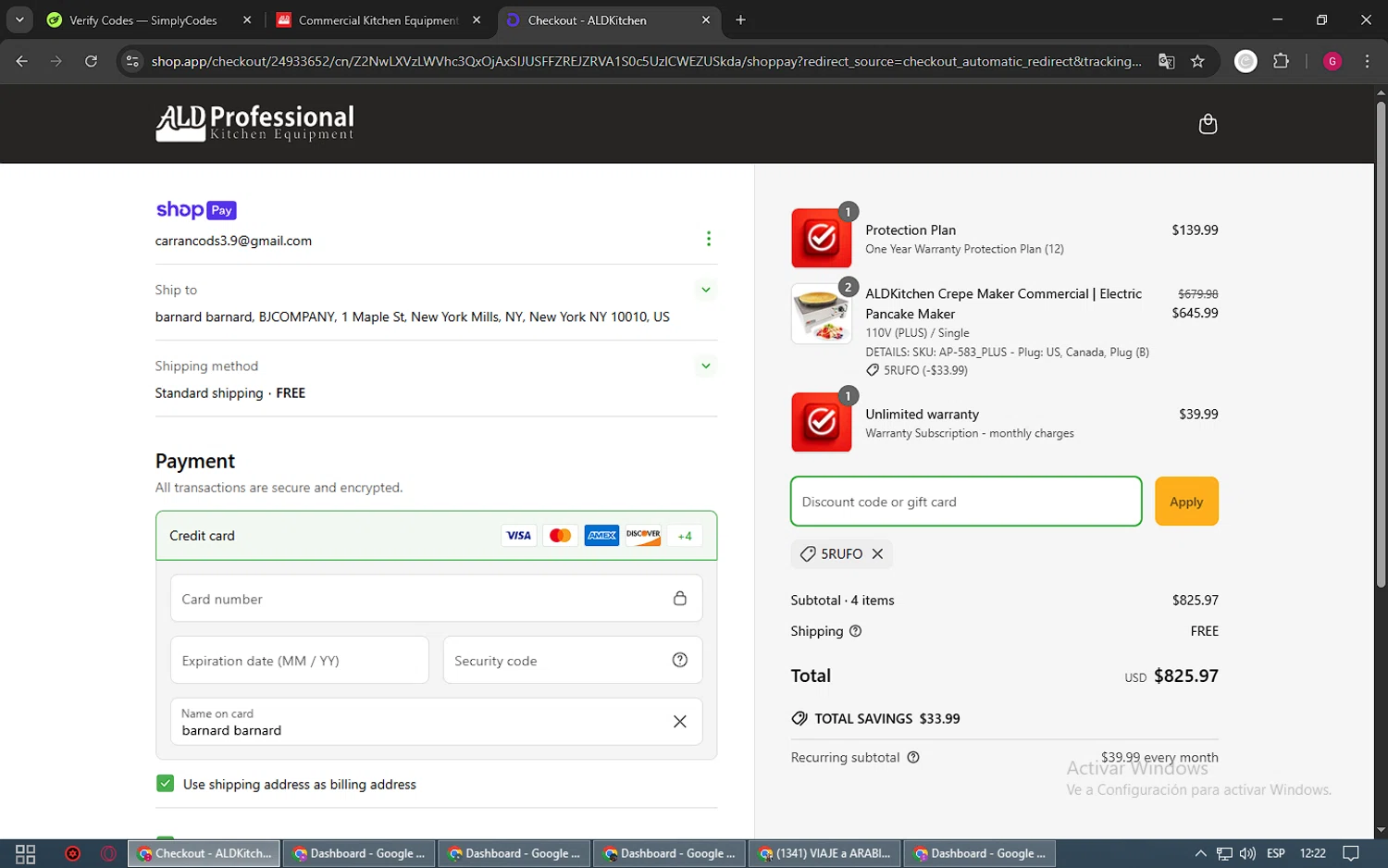Click the Unlimited warranty product thumbnail
1388x868 pixels.
pos(822,422)
